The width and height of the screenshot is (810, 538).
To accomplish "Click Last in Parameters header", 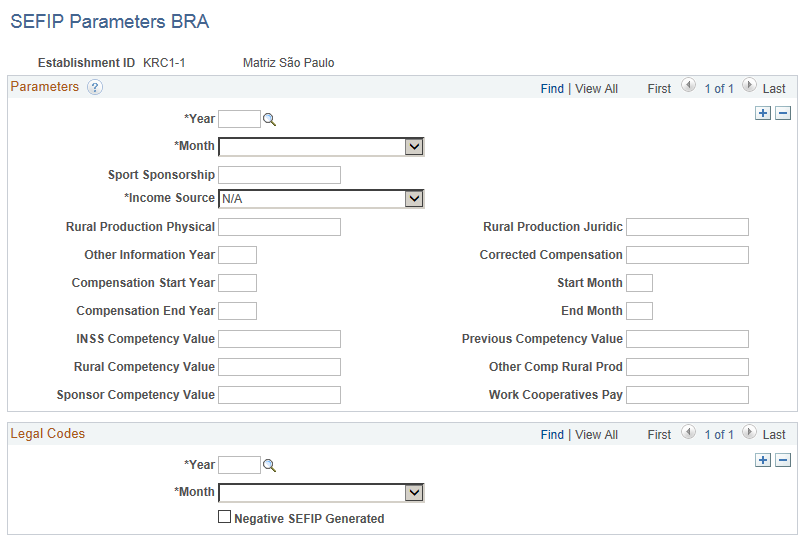I will point(774,89).
